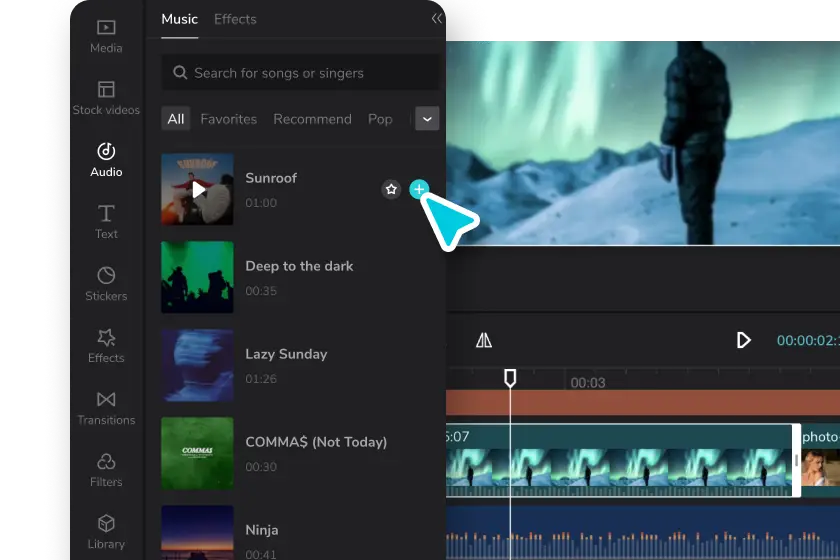Add Sunroof to the timeline
The width and height of the screenshot is (840, 560).
click(x=419, y=189)
